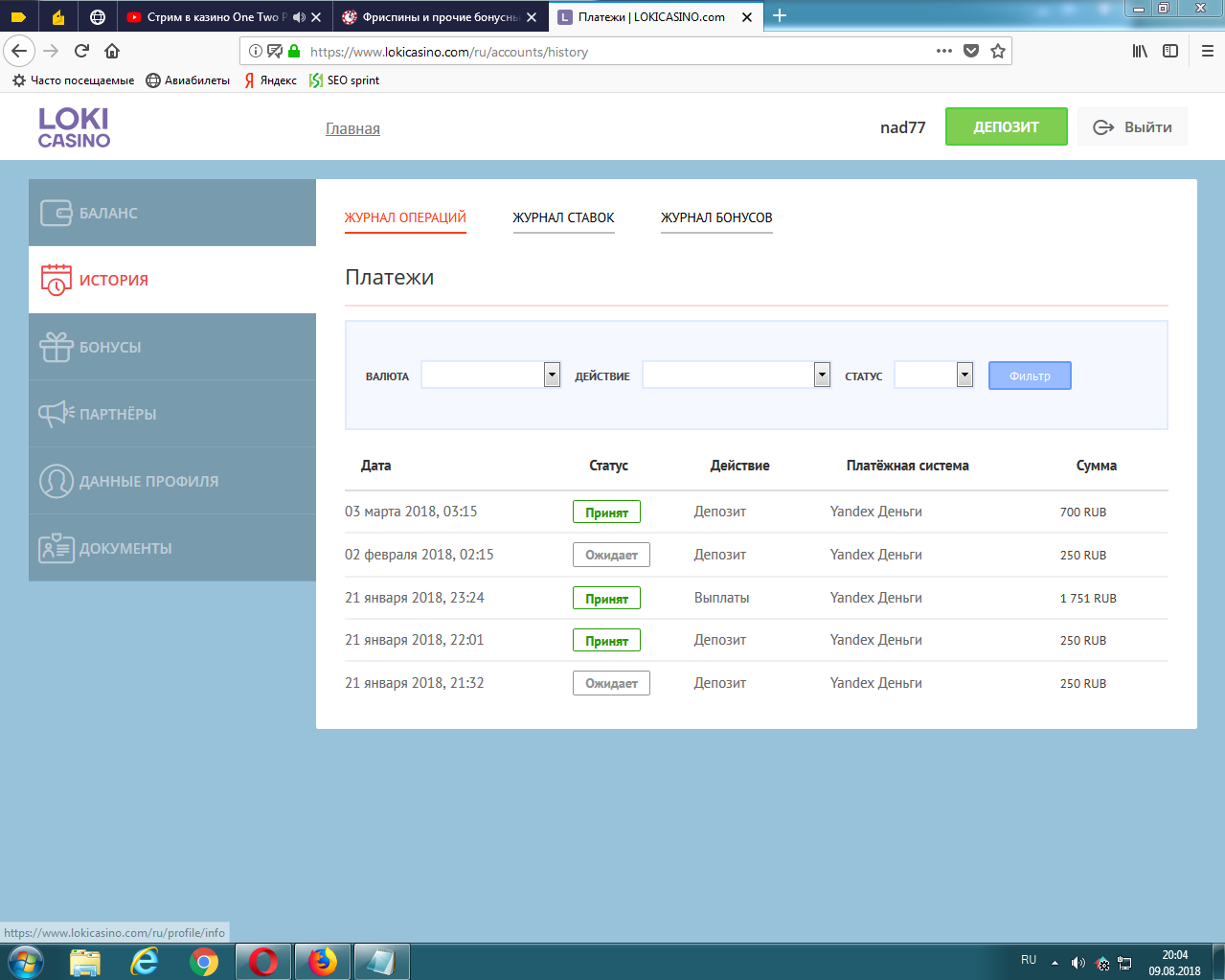Mute the YouTube stream tab audio
The image size is (1225, 980).
299,17
